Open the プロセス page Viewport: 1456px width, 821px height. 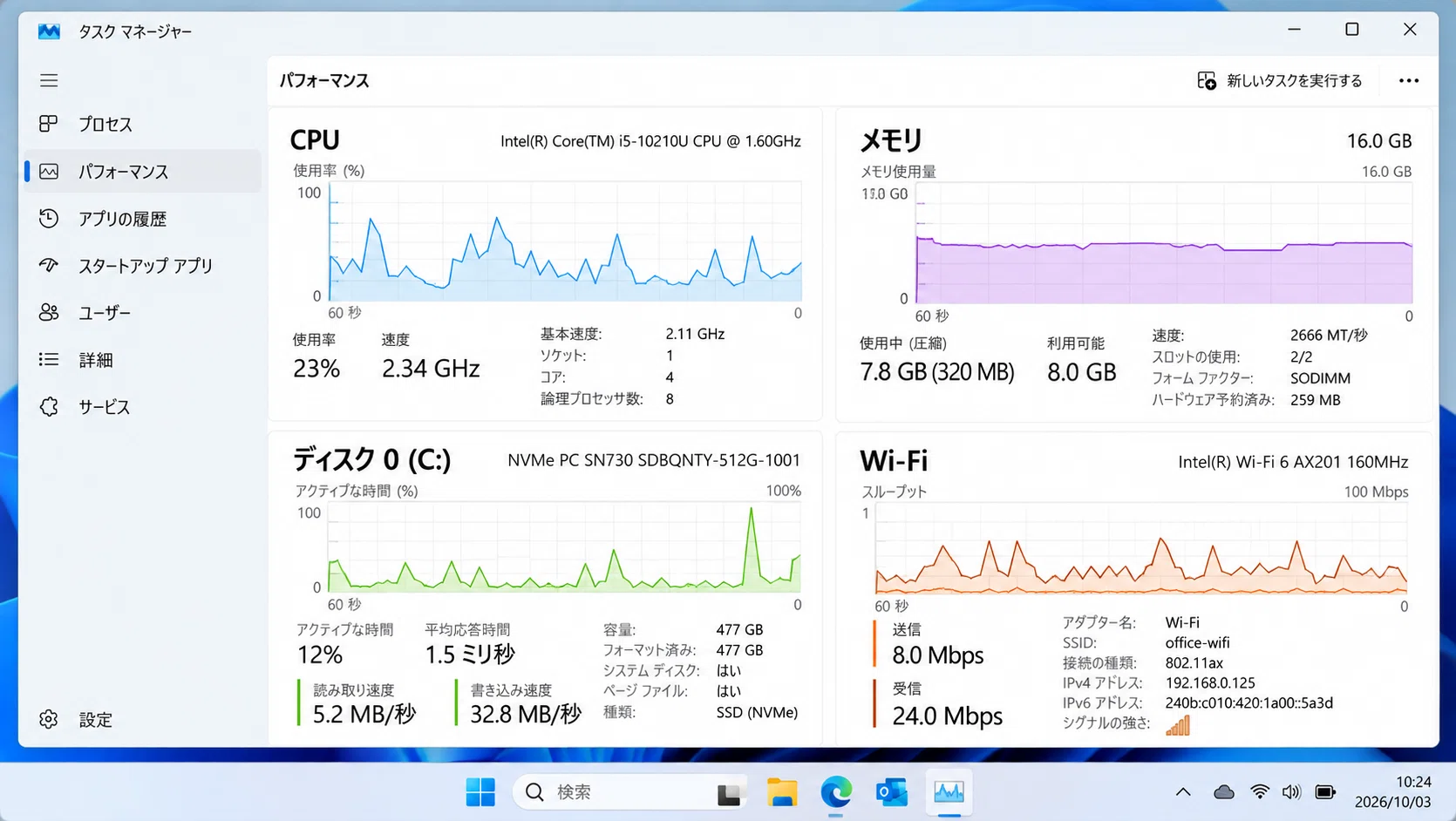point(105,125)
